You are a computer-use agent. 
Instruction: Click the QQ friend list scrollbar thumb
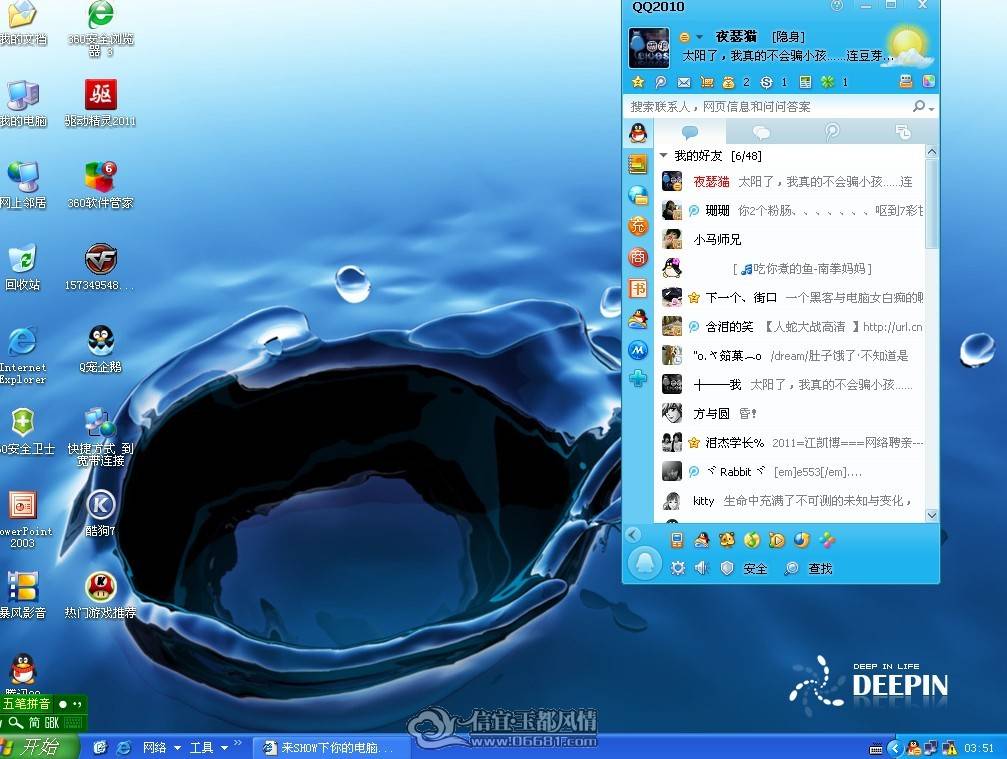click(931, 203)
